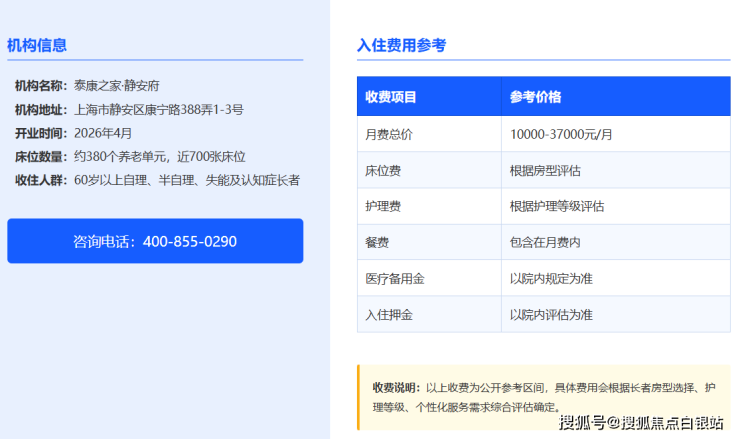Select the 餐费 table cell
This screenshot has height=439, width=740.
[429, 242]
